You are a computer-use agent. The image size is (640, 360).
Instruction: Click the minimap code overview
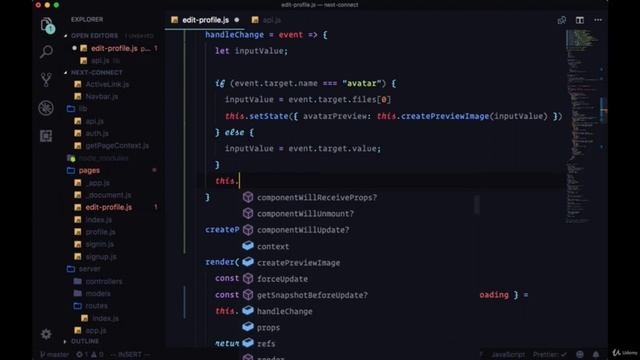tap(584, 127)
